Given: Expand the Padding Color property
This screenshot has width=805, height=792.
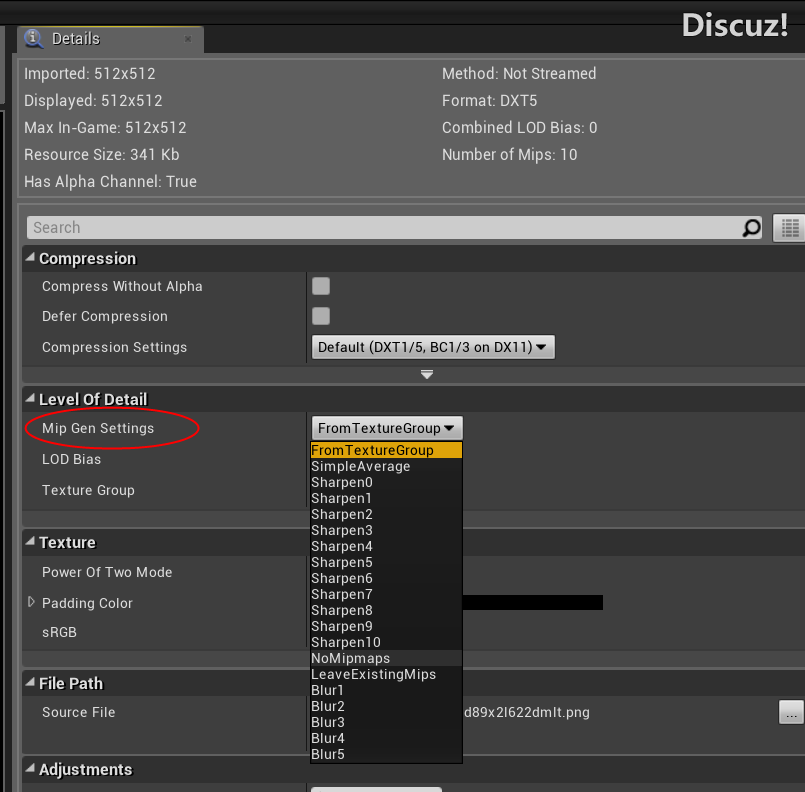Looking at the screenshot, I should pos(32,603).
